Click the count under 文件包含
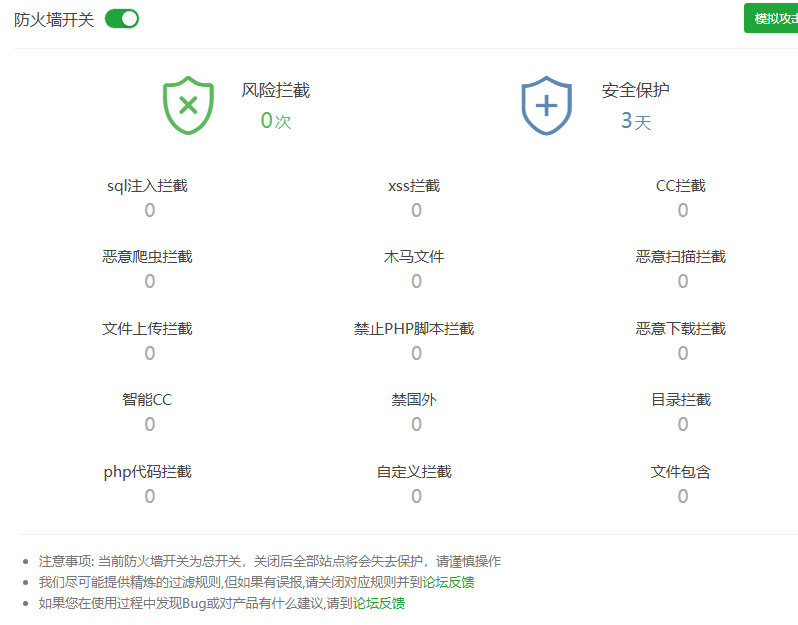Image resolution: width=798 pixels, height=625 pixels. click(x=683, y=496)
